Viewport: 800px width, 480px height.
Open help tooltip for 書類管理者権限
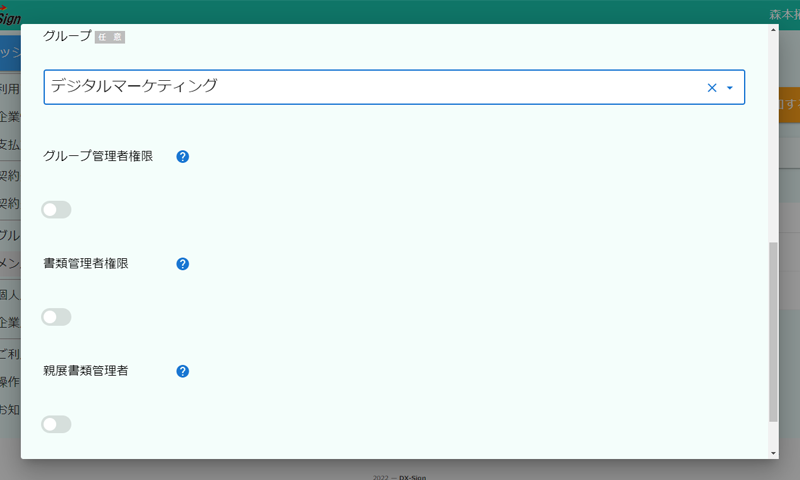[x=183, y=264]
